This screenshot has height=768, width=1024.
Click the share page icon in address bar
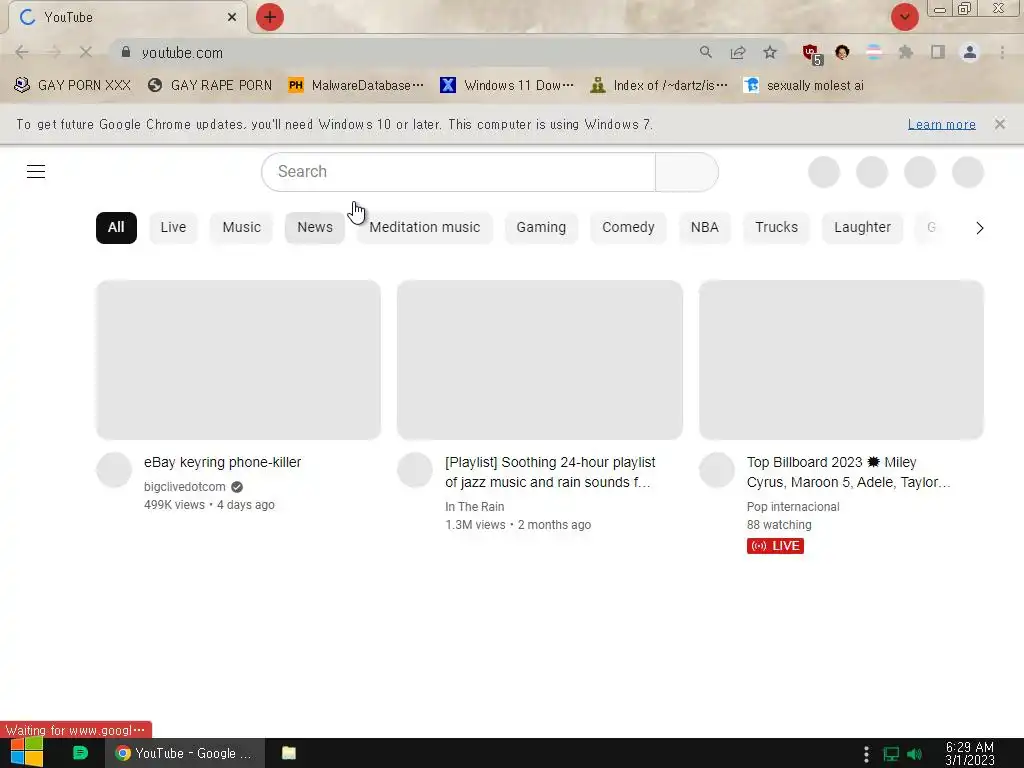coord(738,52)
